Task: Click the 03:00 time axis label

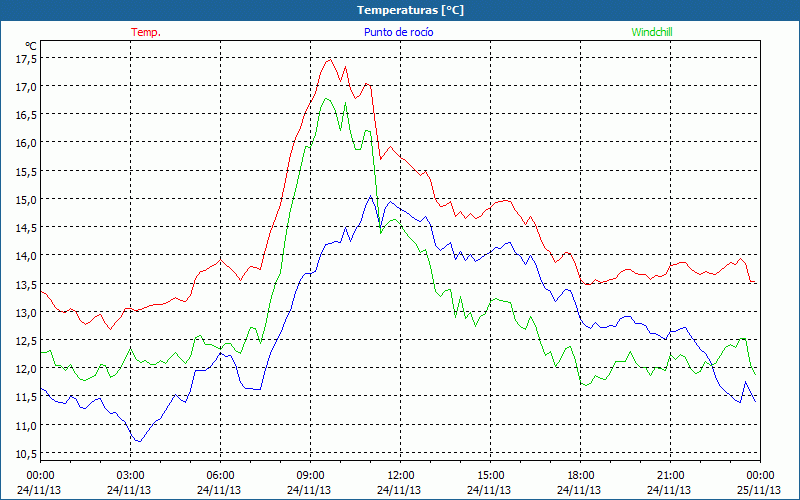Action: coord(130,476)
